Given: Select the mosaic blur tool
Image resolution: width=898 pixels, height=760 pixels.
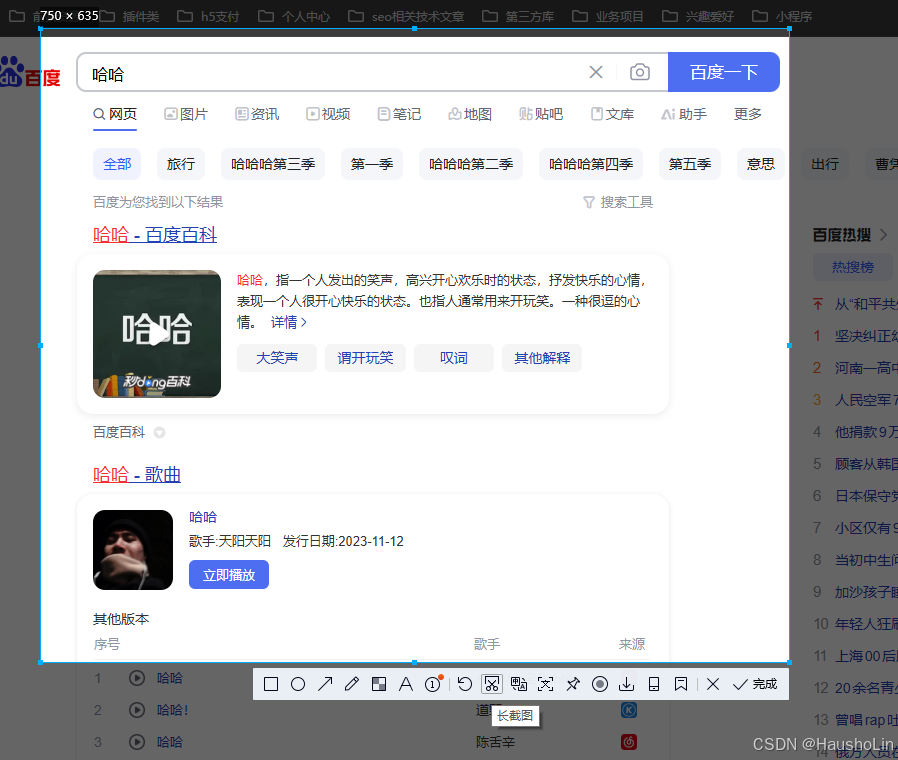Looking at the screenshot, I should point(379,684).
